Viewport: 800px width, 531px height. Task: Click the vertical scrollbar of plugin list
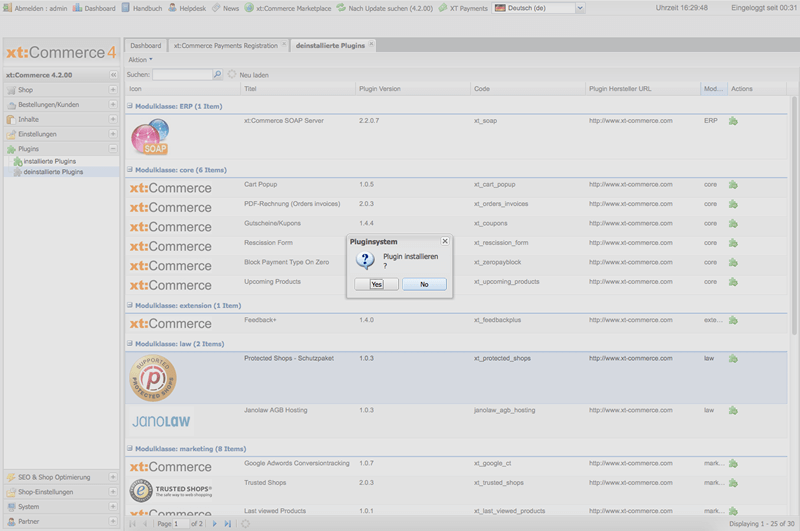(x=794, y=214)
